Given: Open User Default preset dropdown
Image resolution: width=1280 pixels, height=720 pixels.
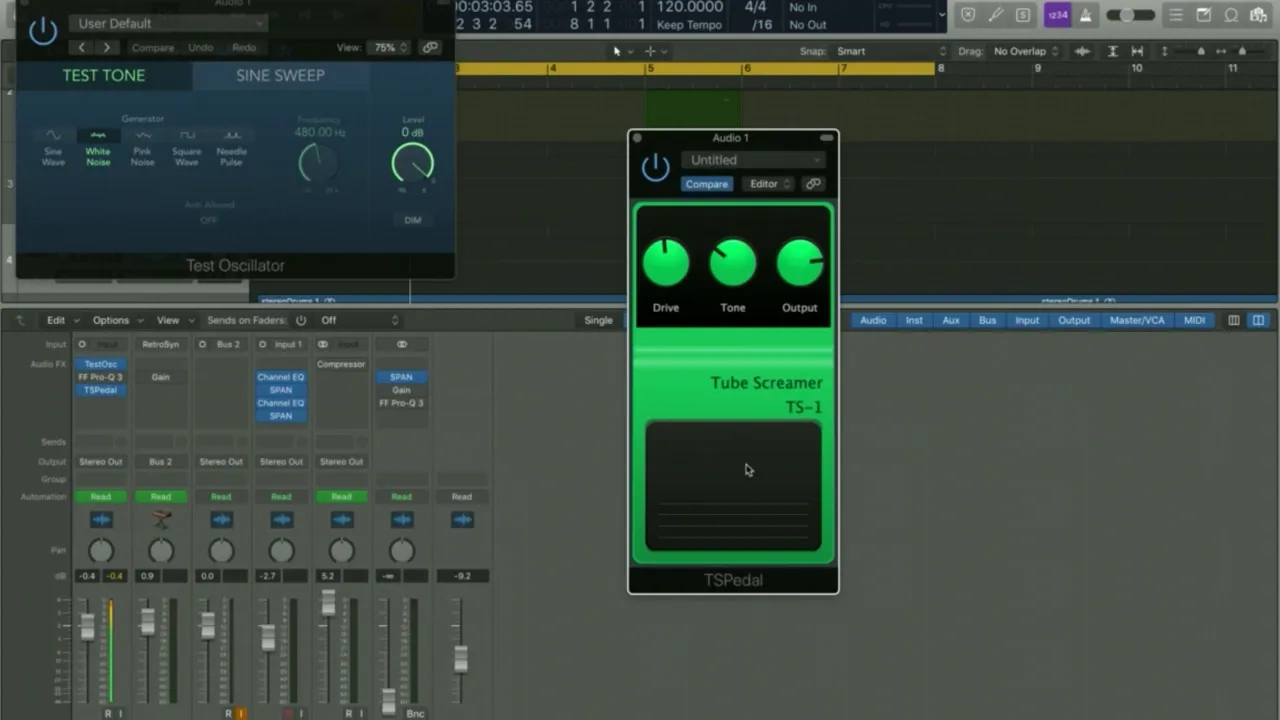Looking at the screenshot, I should click(x=169, y=23).
